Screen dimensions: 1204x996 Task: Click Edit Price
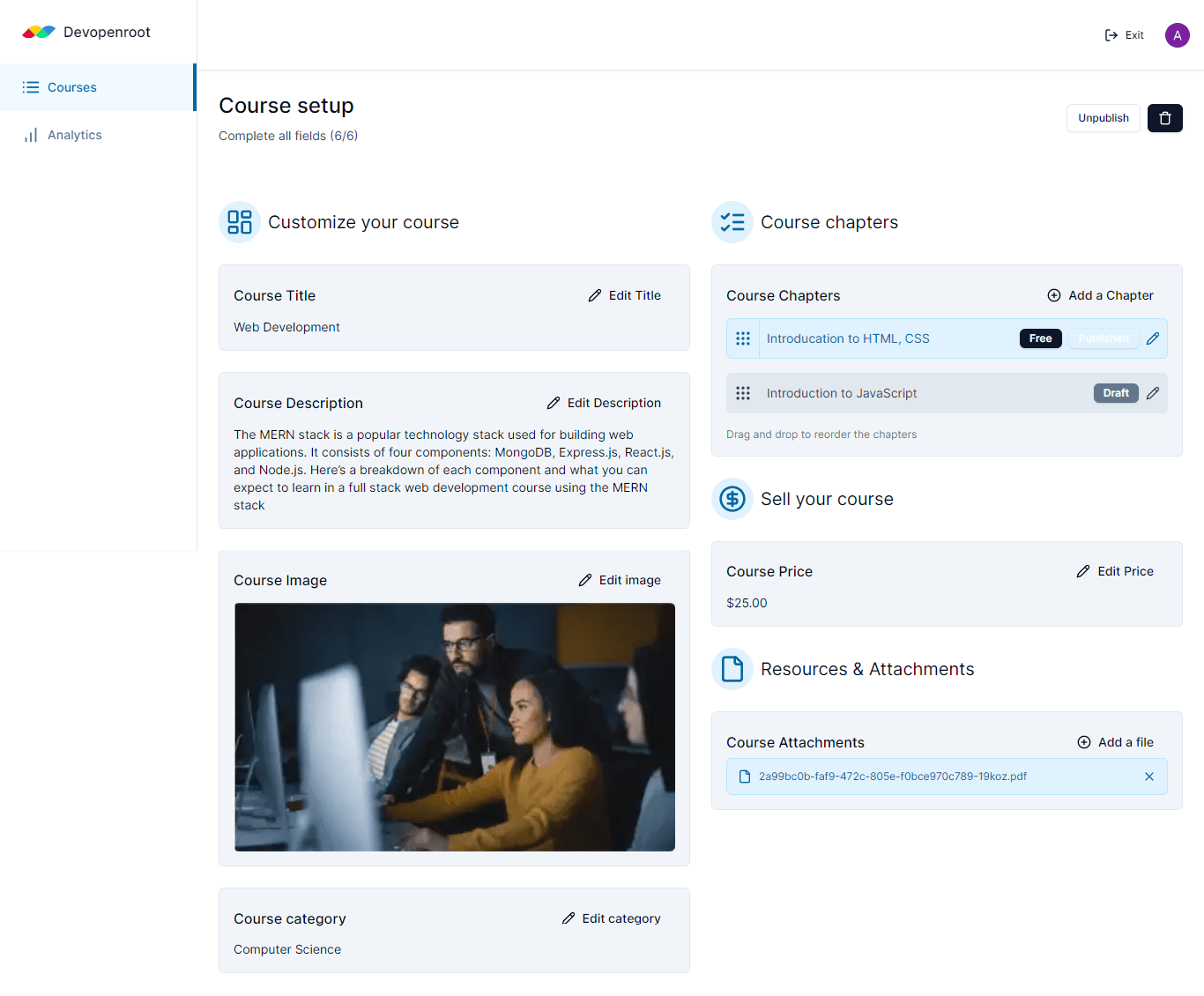coord(1115,571)
